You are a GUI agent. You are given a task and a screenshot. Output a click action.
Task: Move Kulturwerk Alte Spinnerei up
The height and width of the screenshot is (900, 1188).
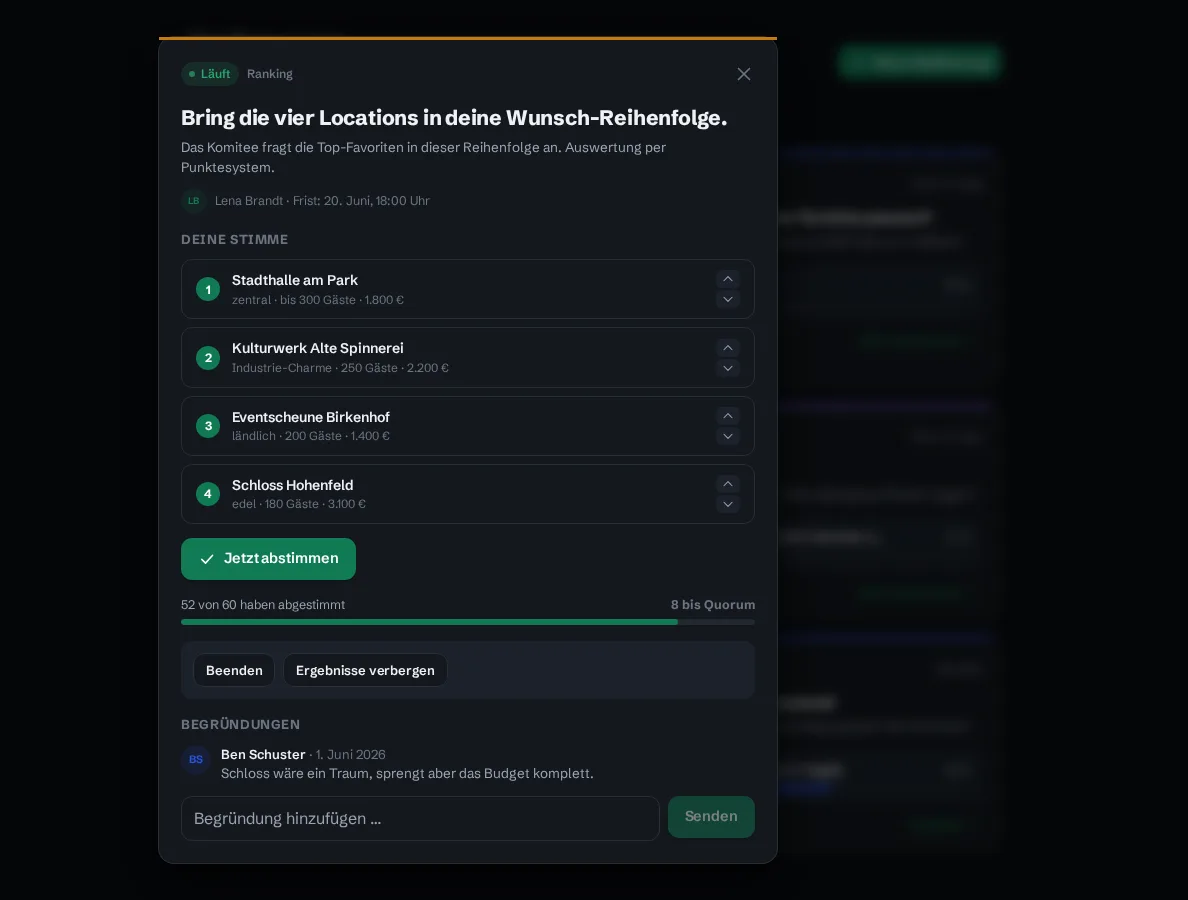727,348
